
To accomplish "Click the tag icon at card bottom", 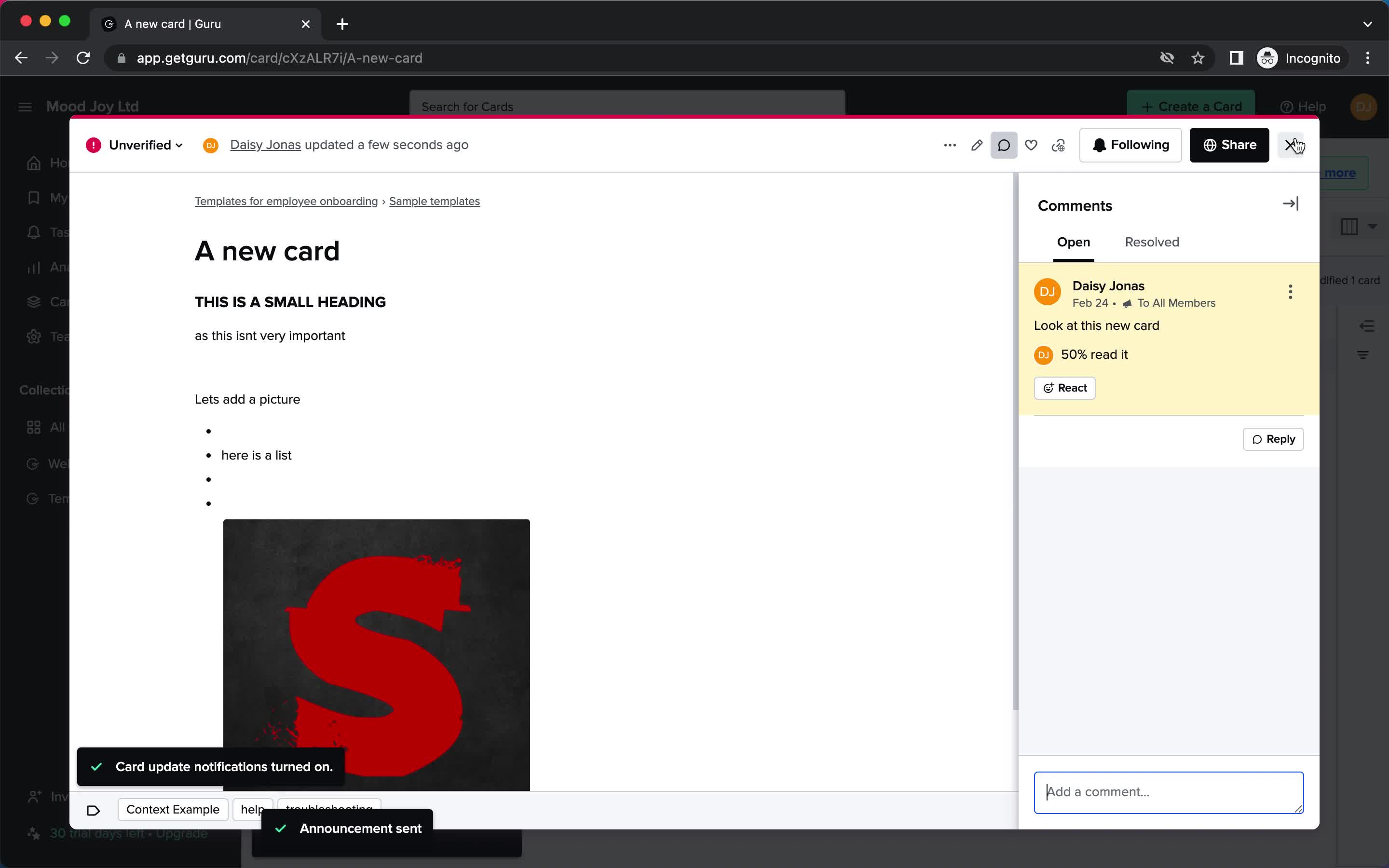I will [93, 810].
